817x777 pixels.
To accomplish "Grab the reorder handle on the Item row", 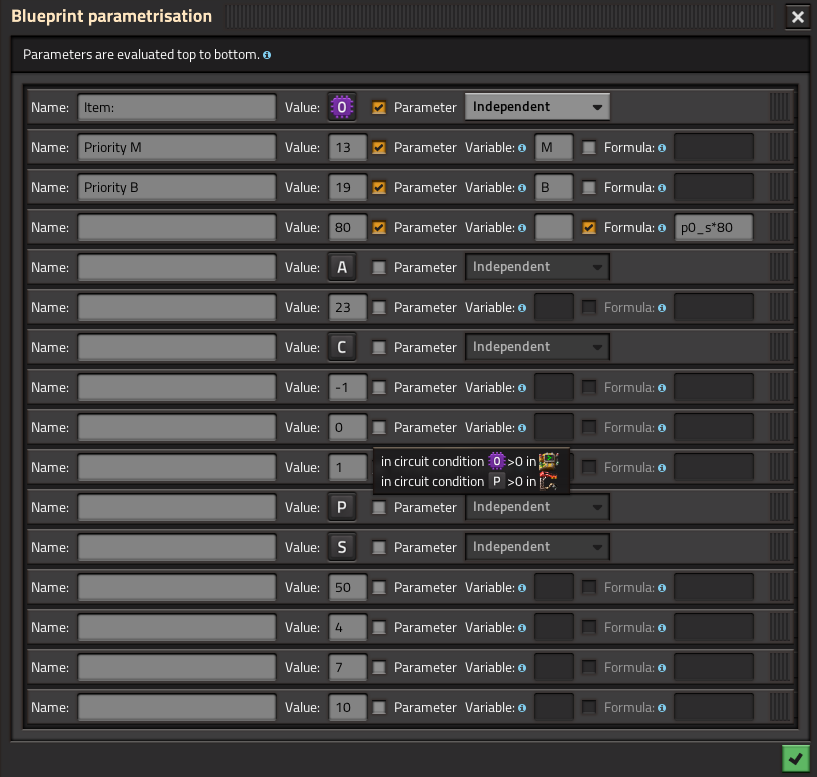I will pos(779,107).
